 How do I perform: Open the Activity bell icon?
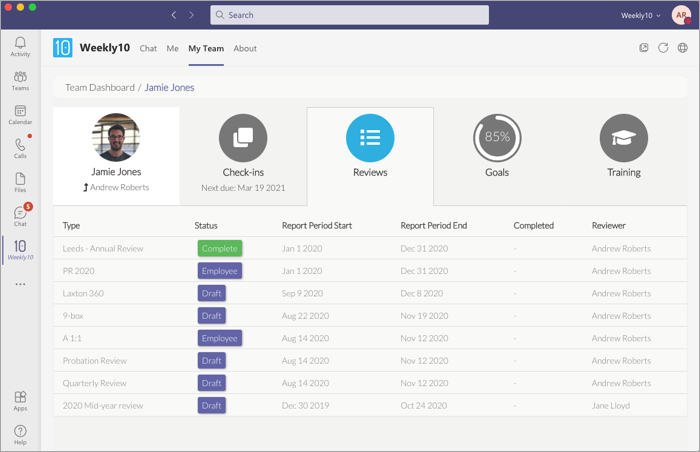[20, 46]
